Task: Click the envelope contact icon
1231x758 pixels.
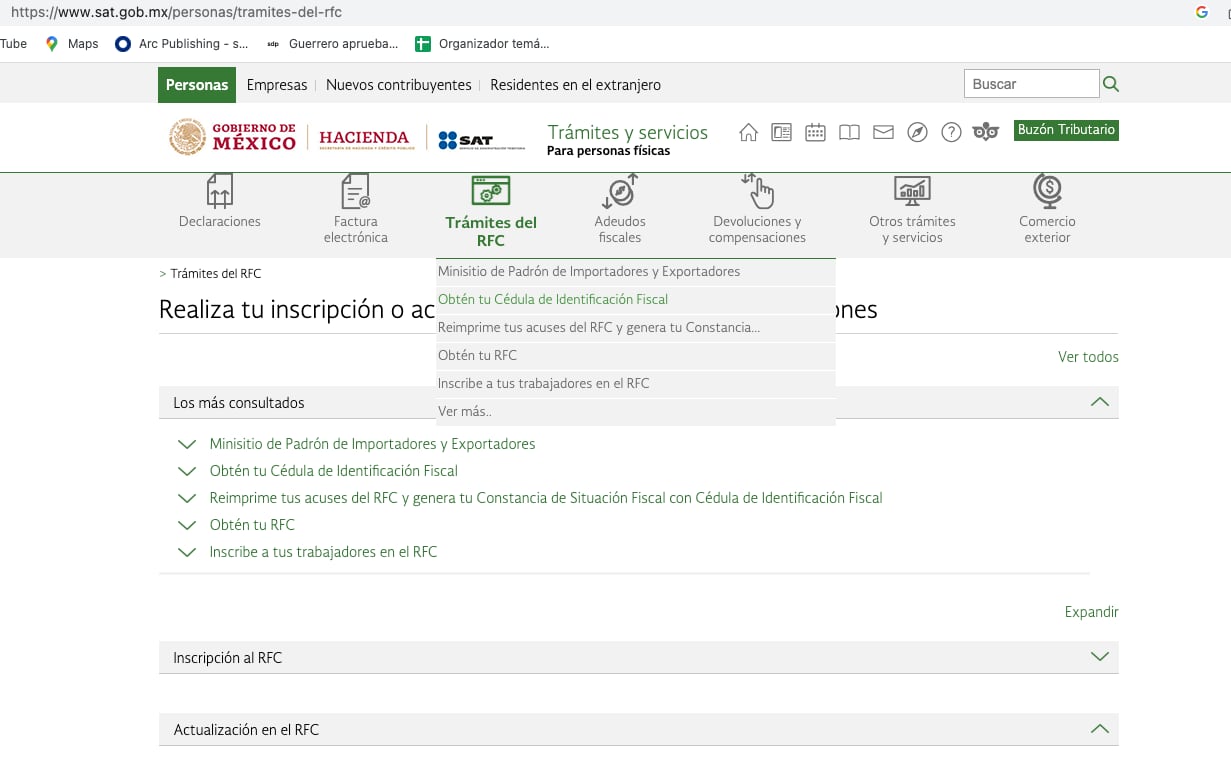Action: 883,132
